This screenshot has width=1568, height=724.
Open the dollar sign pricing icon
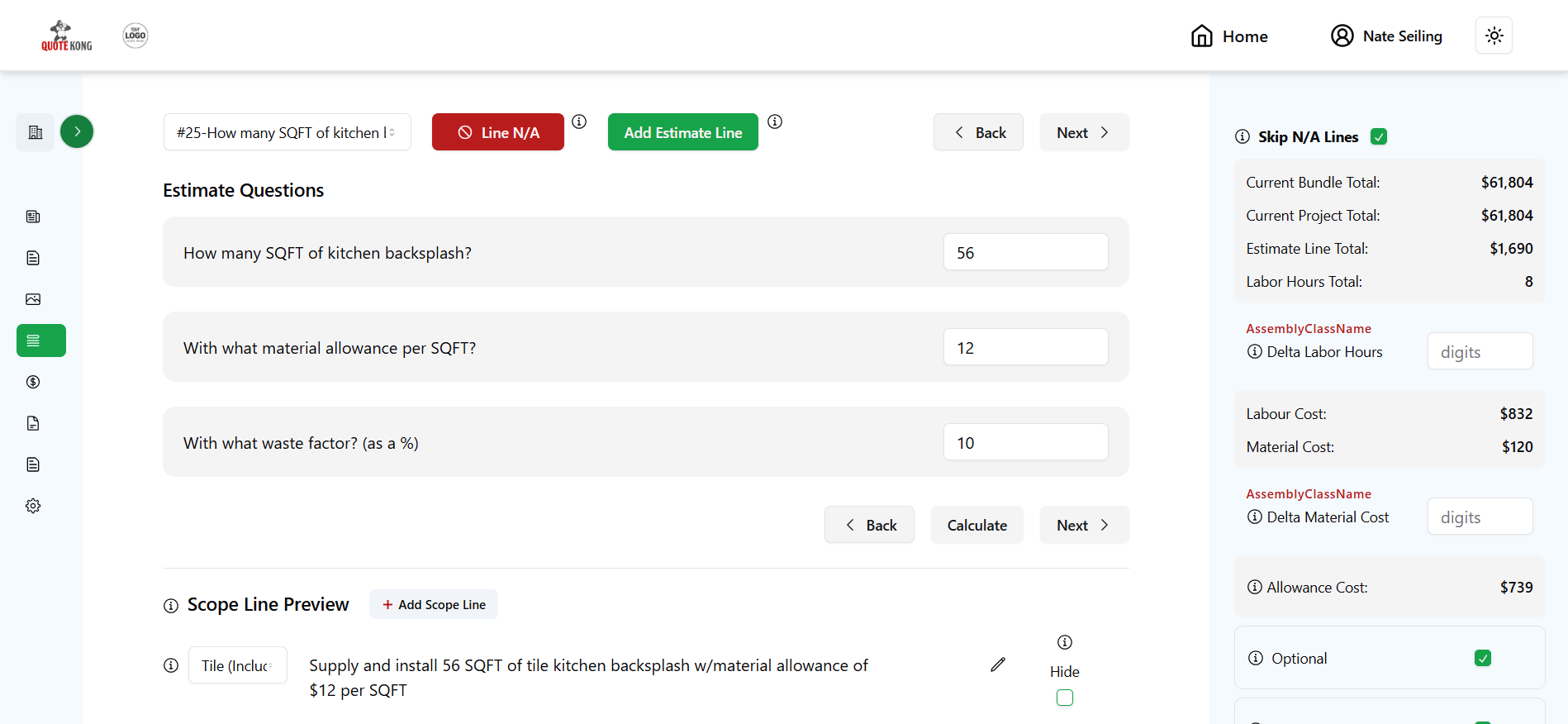pos(33,382)
